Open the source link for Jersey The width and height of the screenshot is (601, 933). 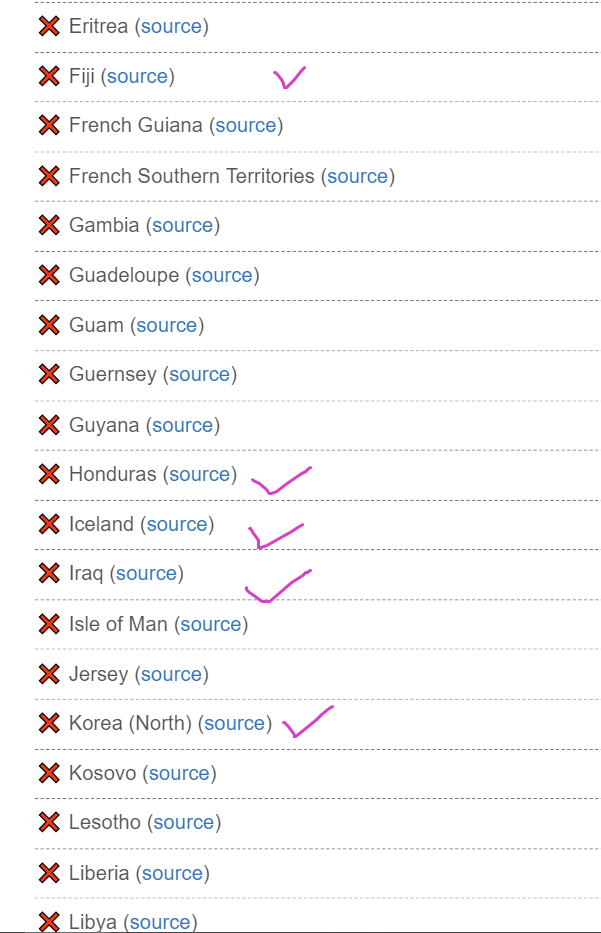tap(171, 674)
